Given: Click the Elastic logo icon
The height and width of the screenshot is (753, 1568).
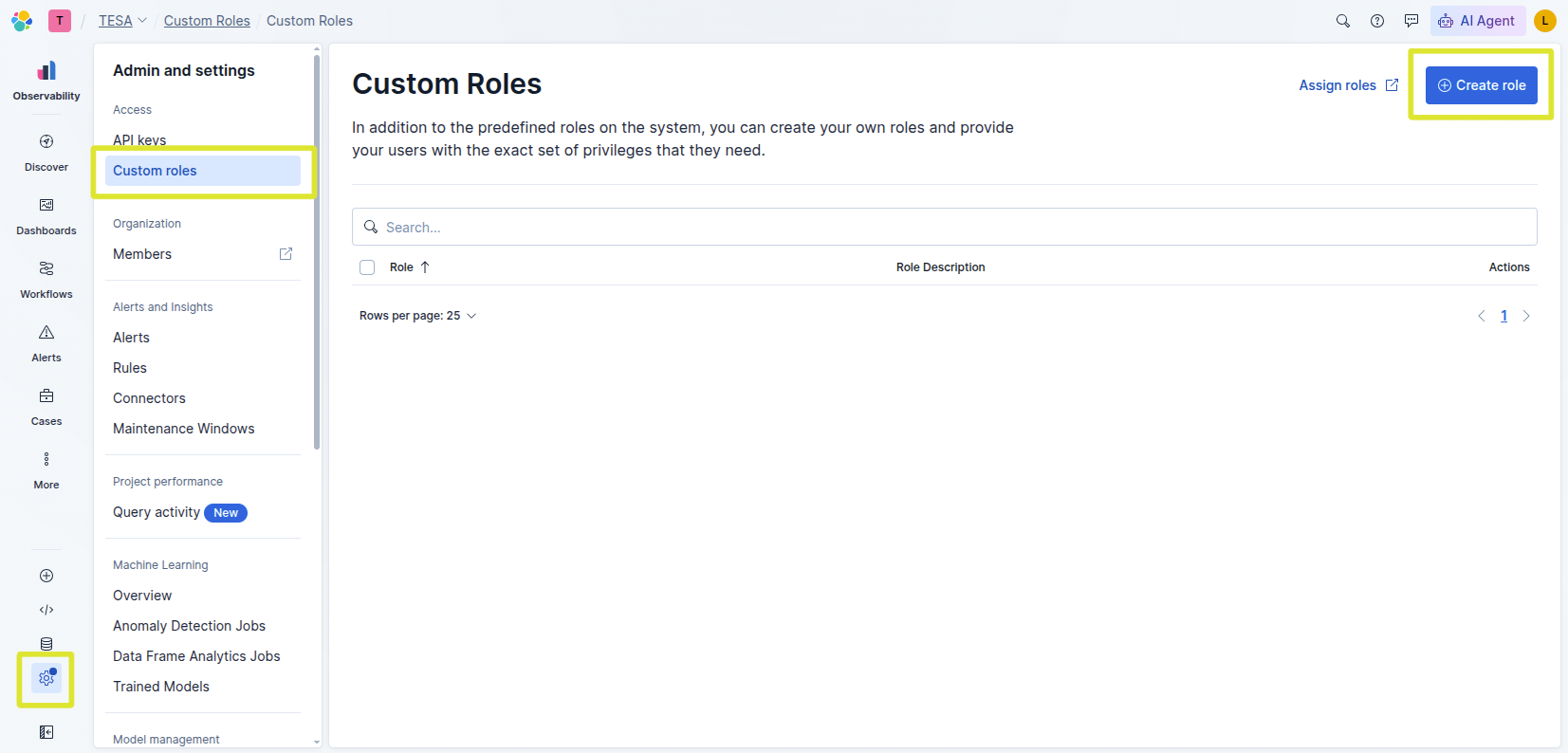Looking at the screenshot, I should (x=22, y=21).
